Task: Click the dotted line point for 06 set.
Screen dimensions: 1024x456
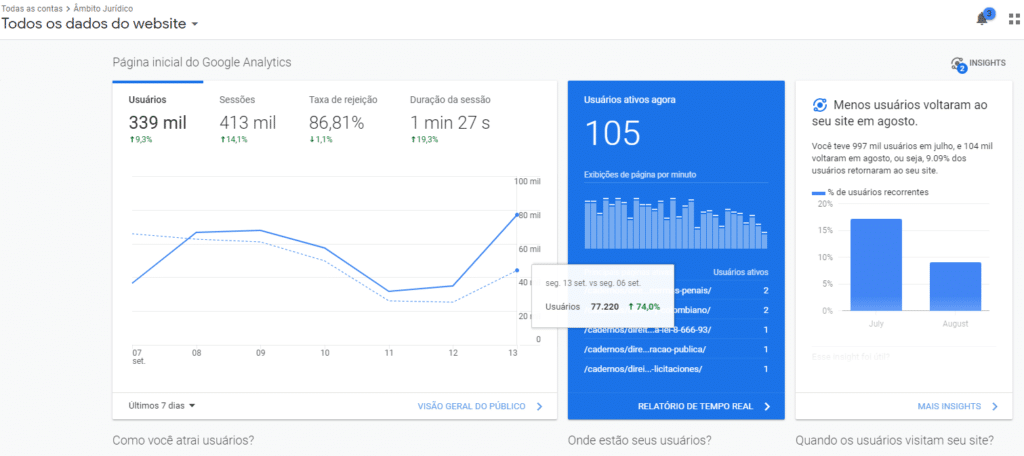Action: click(517, 270)
